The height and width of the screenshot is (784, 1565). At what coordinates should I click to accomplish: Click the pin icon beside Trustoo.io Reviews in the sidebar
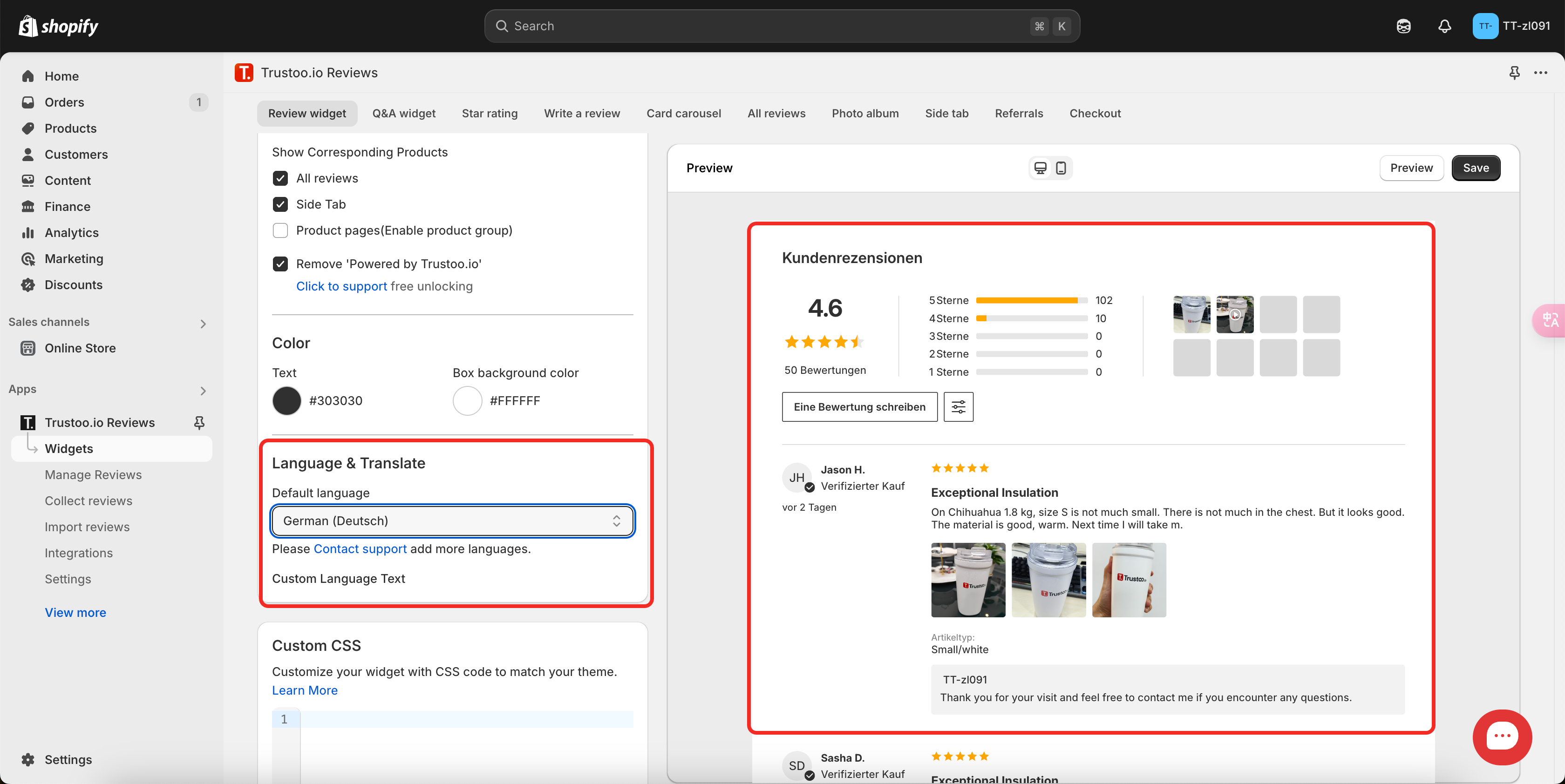pyautogui.click(x=199, y=423)
